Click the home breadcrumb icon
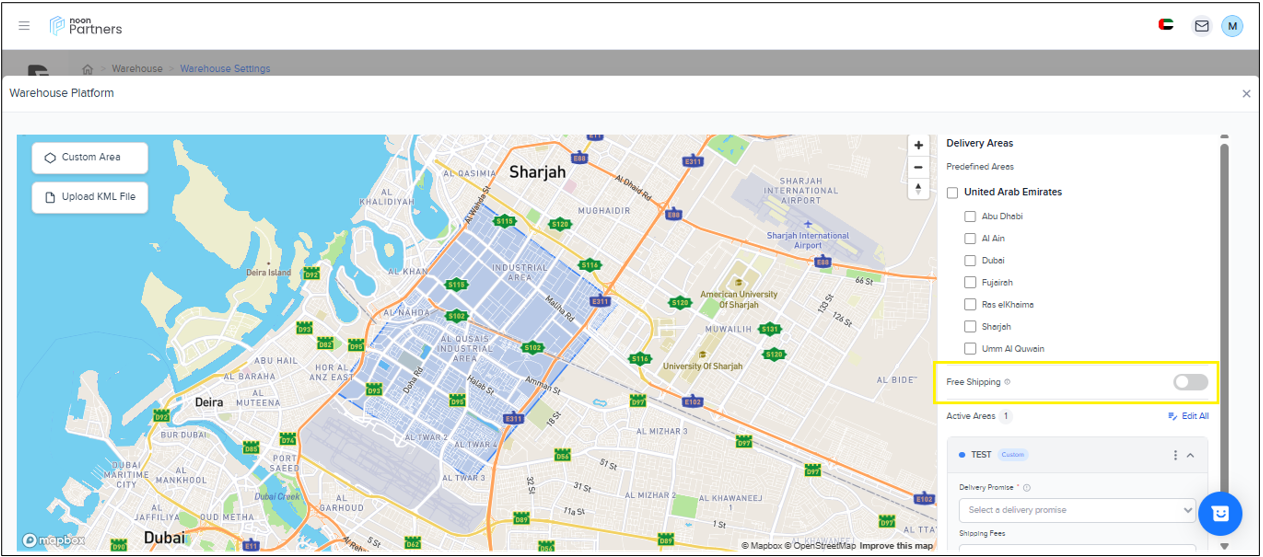Screen dimensions: 1263x557 pos(88,69)
